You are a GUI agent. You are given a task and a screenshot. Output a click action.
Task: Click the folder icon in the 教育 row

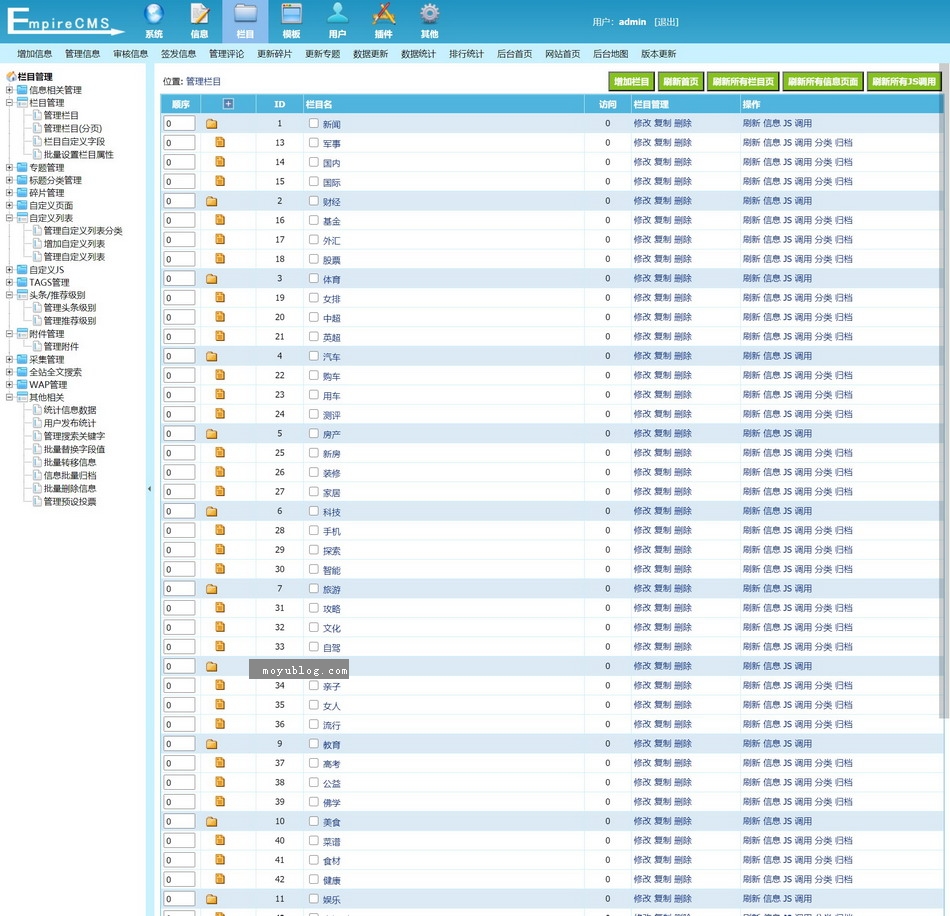(211, 744)
